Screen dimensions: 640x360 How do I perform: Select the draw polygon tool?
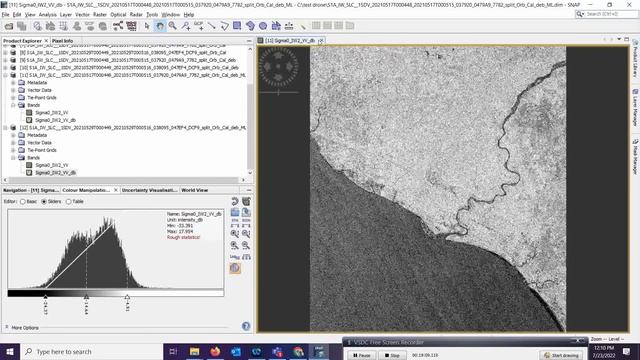[250, 26]
